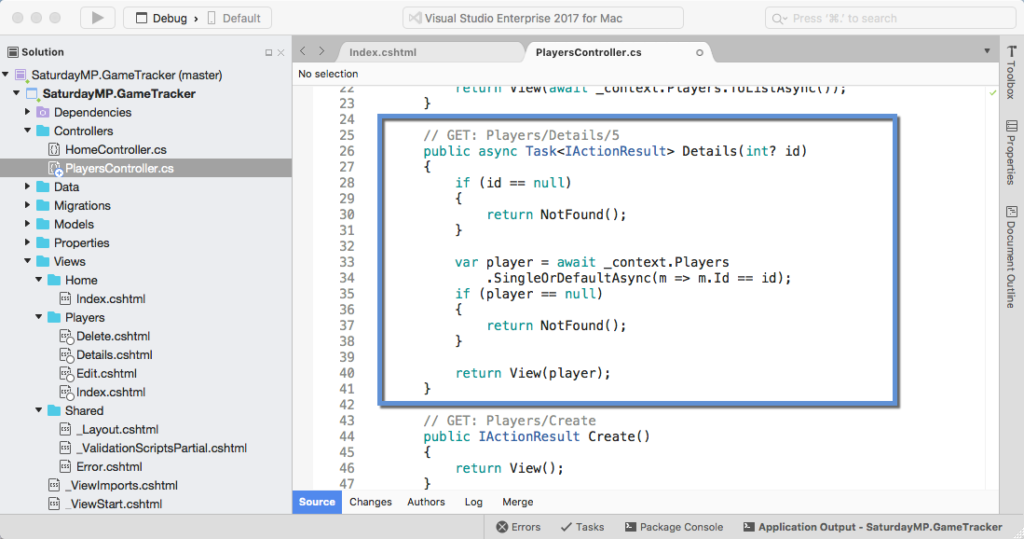Collapse the Controllers folder
Screen dimensions: 1024x539
pos(28,131)
